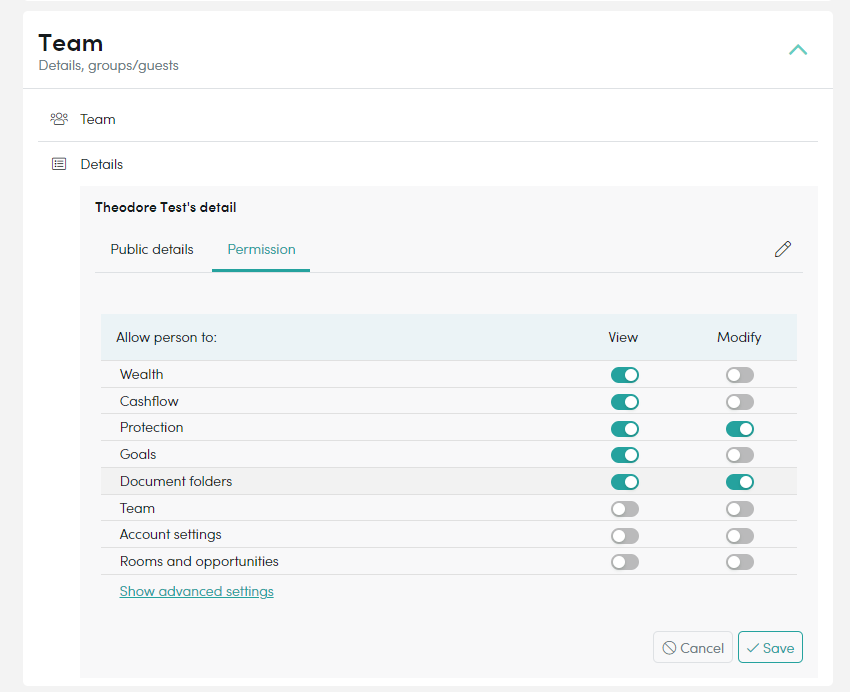Screen dimensions: 850x692
Task: Enable Team View permission toggle
Action: pos(624,509)
